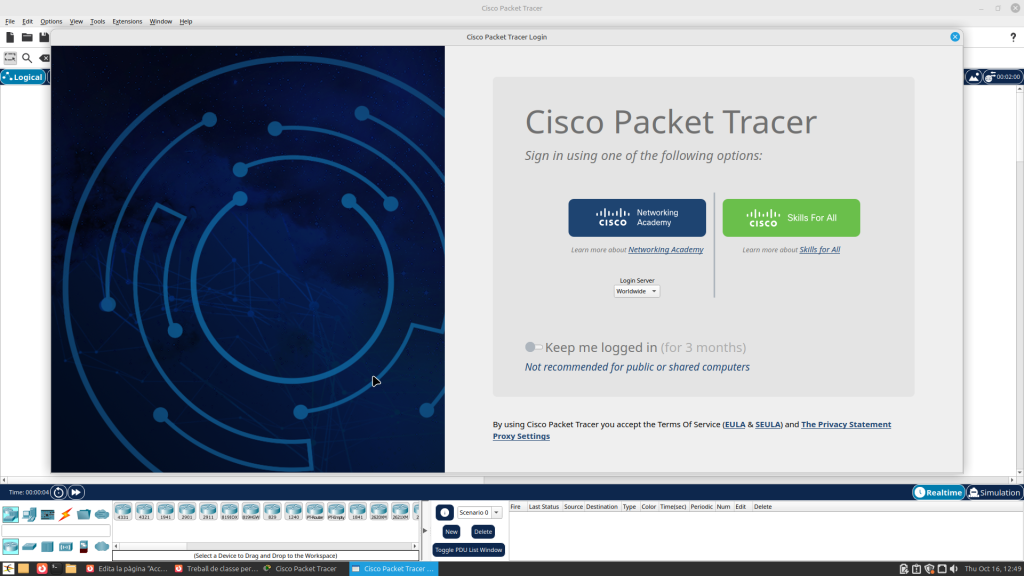The height and width of the screenshot is (576, 1024).
Task: Click the Open file folder icon
Action: [x=27, y=37]
